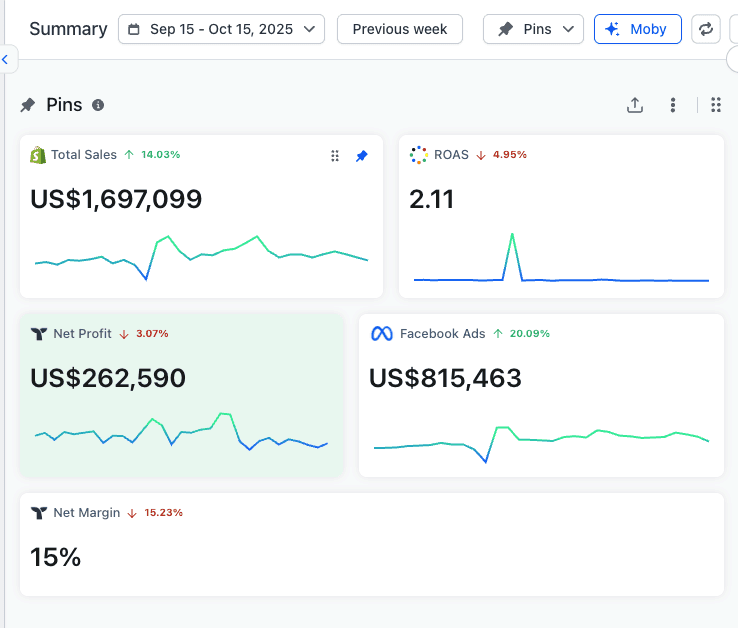Screen dimensions: 738x628
Task: Click the Pins section grid layout icon
Action: tap(716, 105)
